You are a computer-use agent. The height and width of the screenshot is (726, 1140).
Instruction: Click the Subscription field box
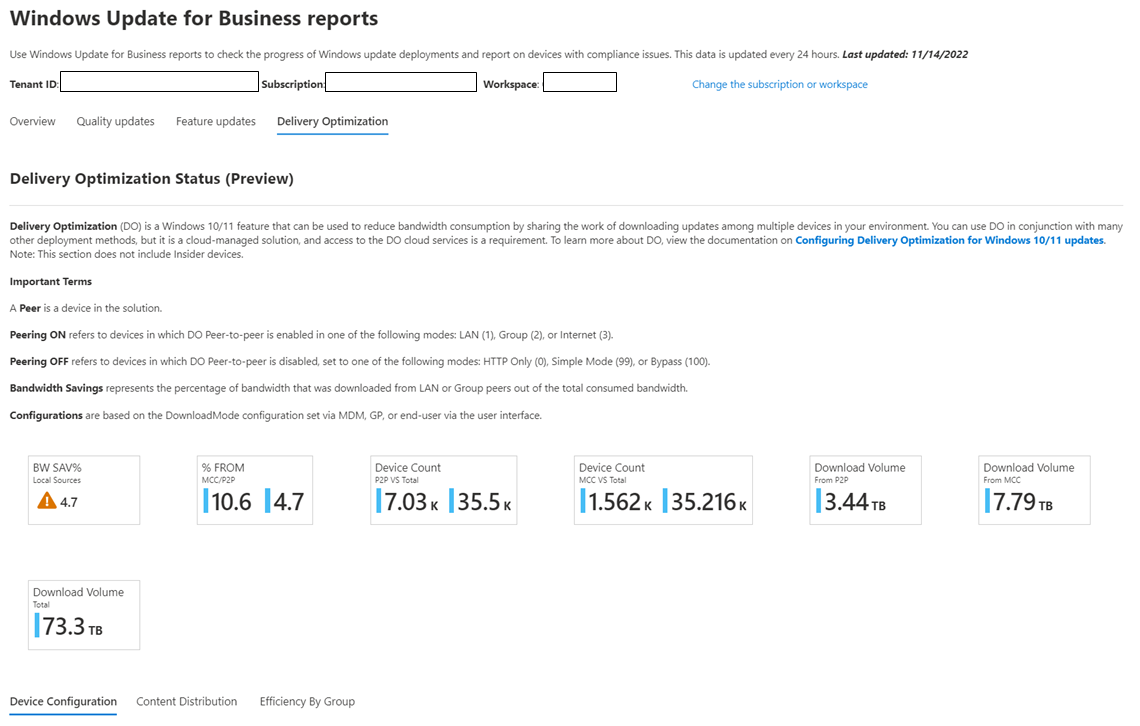pyautogui.click(x=400, y=83)
